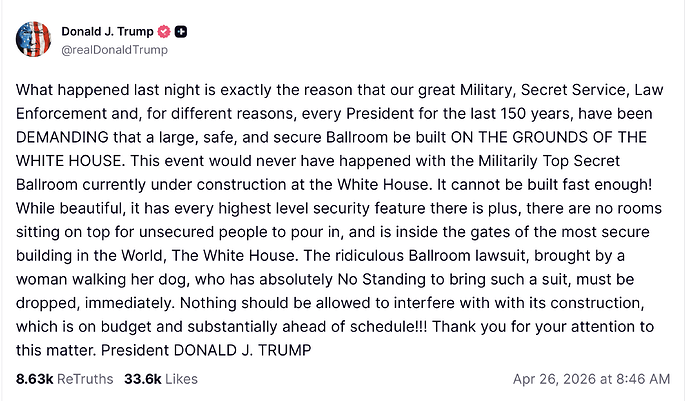View the 33.6k Likes list
Screen dimensions: 690x401
(160, 379)
